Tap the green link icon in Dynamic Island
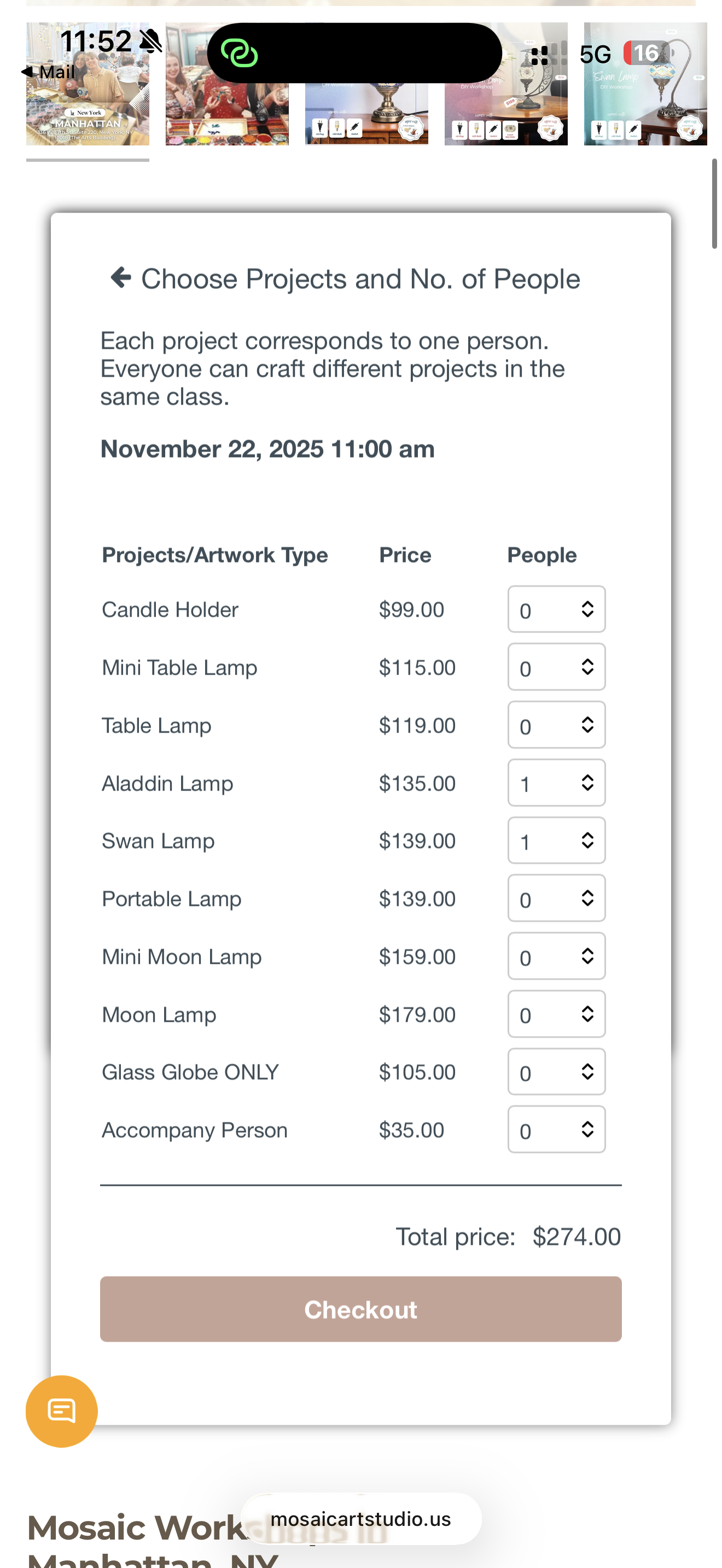 click(239, 53)
